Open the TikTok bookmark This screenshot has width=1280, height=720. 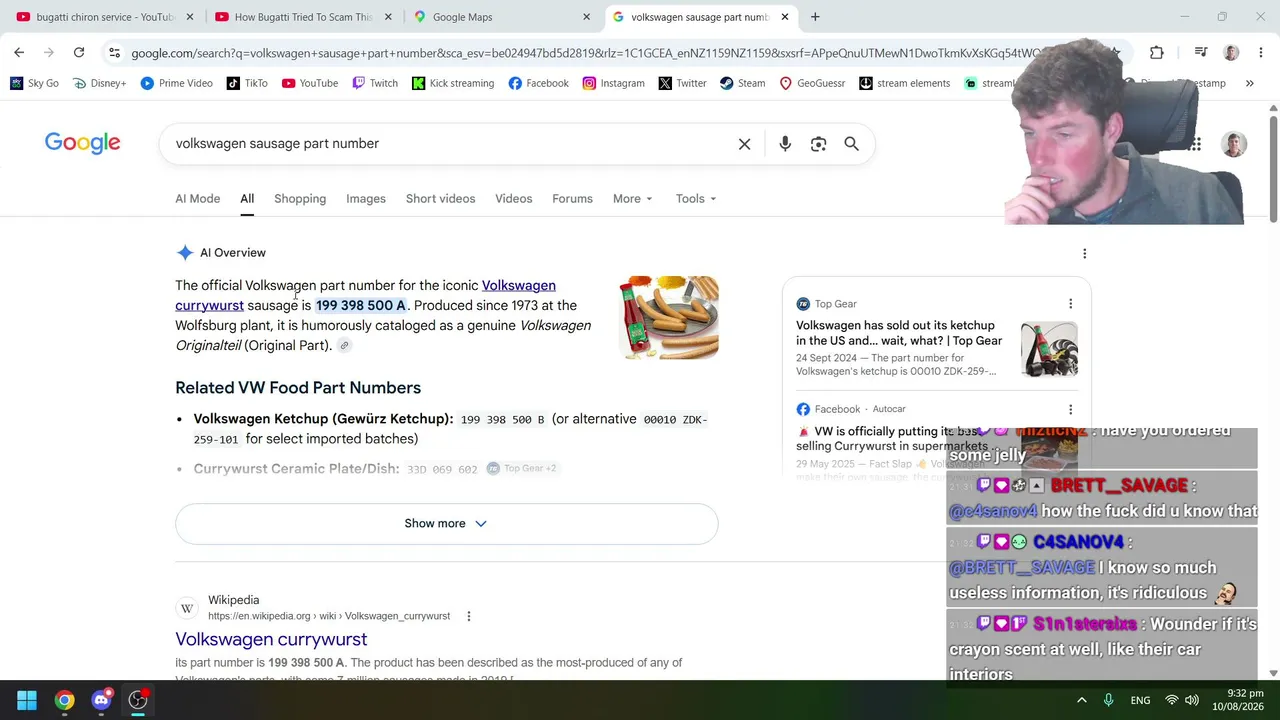tap(247, 83)
